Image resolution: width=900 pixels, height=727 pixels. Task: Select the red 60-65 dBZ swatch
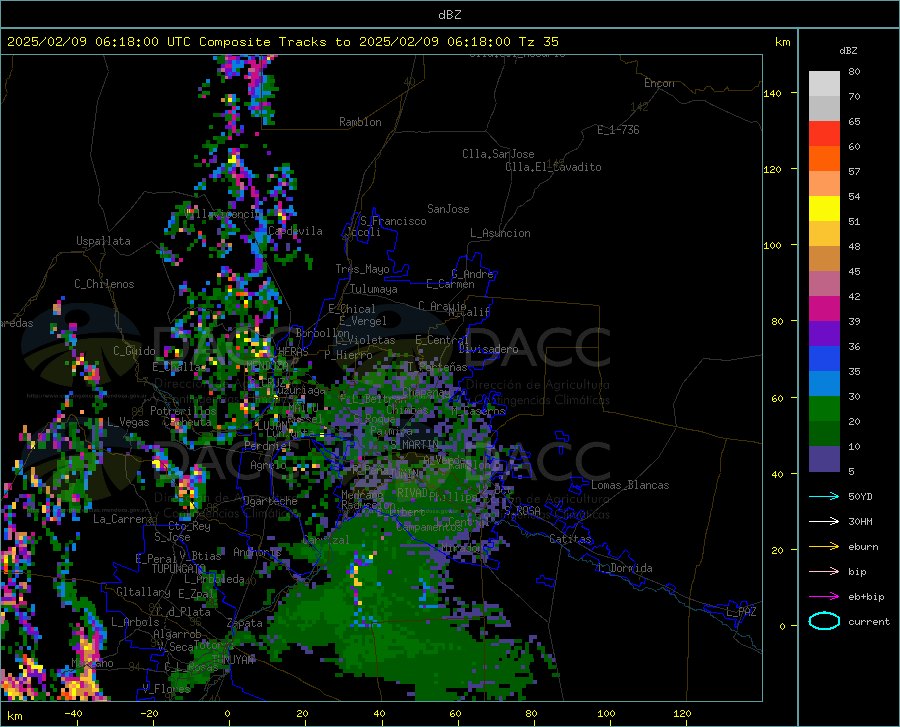[x=824, y=134]
